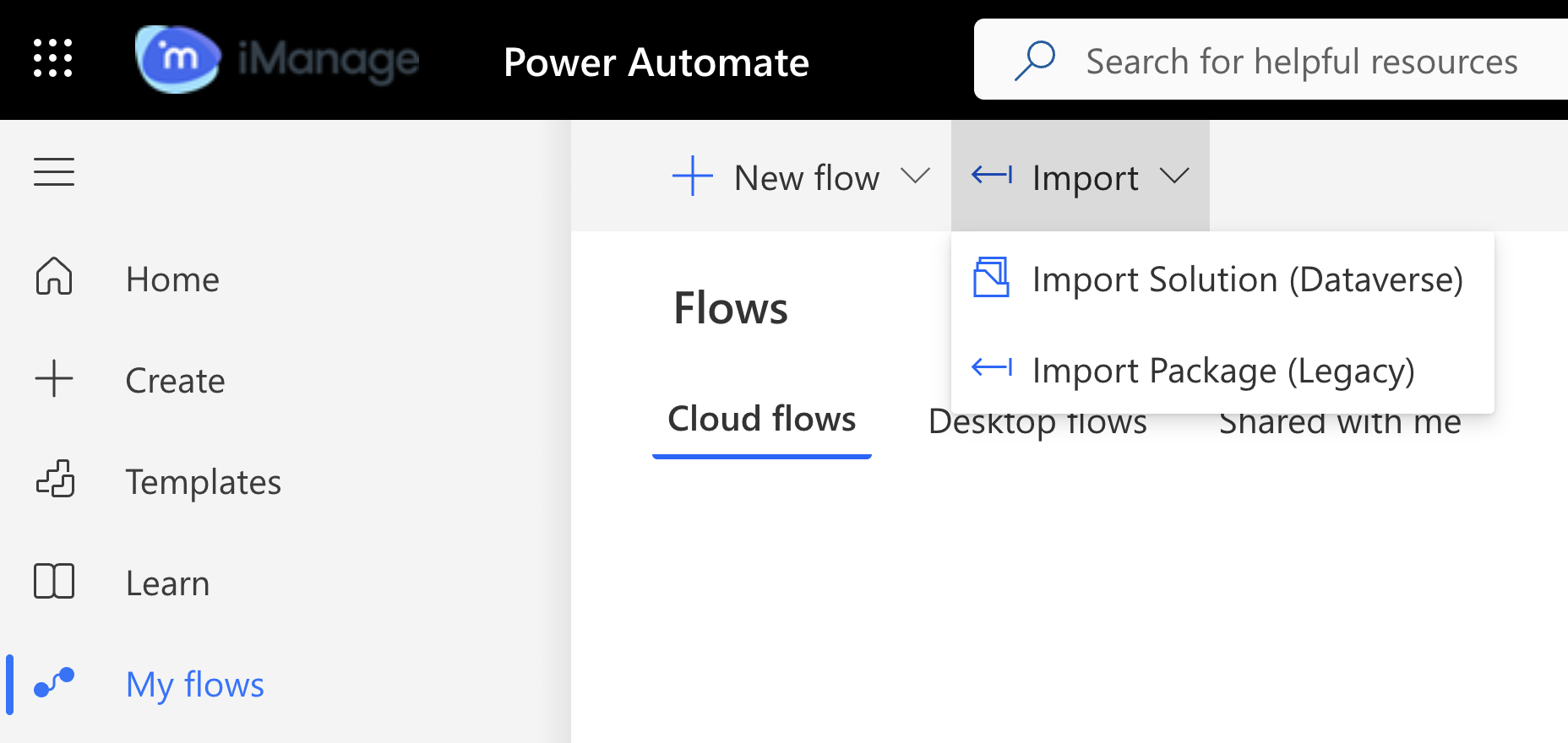Click the Flows page heading
The height and width of the screenshot is (743, 1568).
[731, 308]
